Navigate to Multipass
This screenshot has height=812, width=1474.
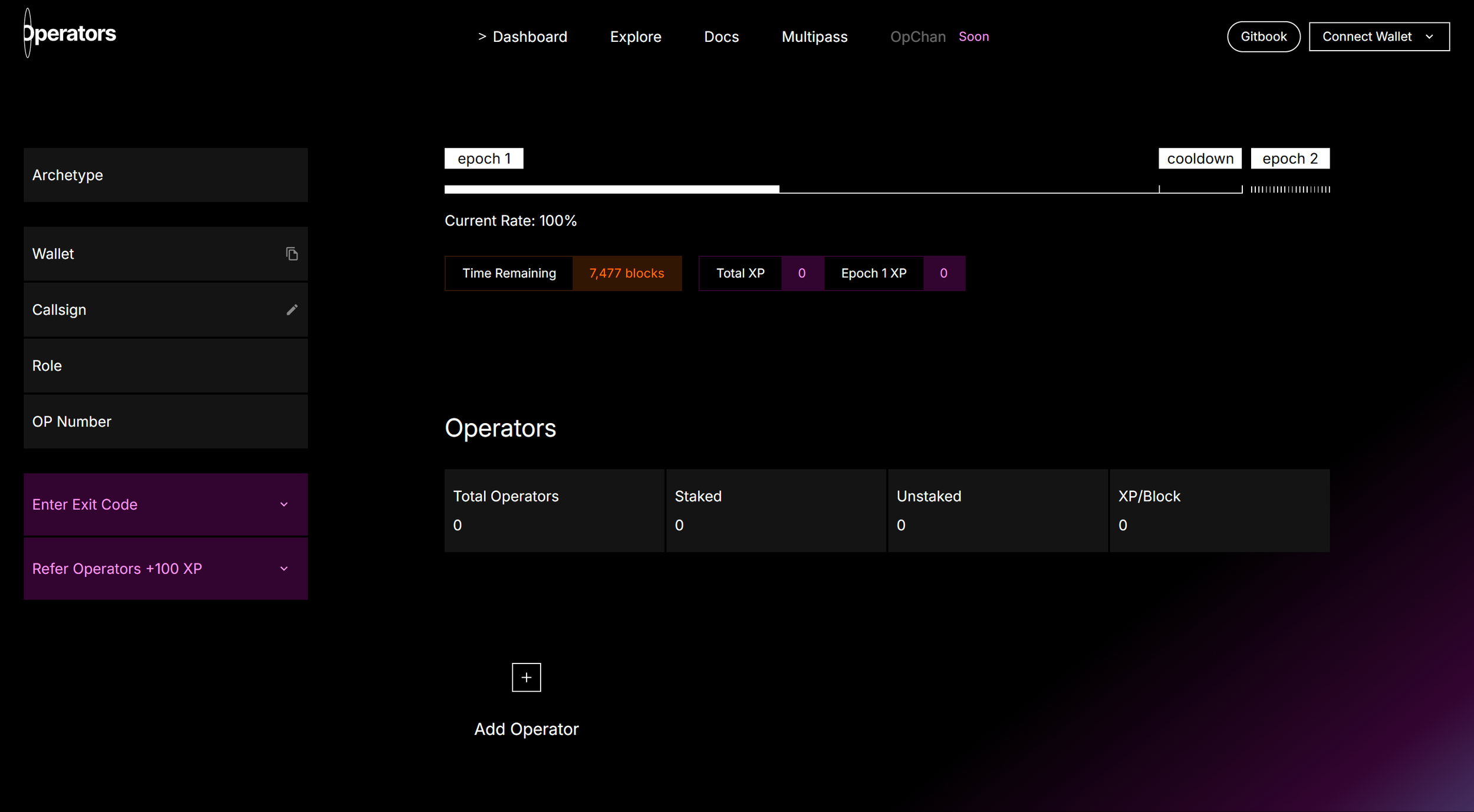pyautogui.click(x=814, y=37)
